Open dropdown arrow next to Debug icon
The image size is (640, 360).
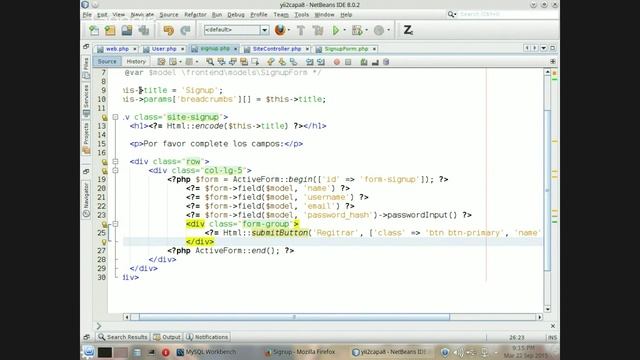pyautogui.click(x=366, y=30)
